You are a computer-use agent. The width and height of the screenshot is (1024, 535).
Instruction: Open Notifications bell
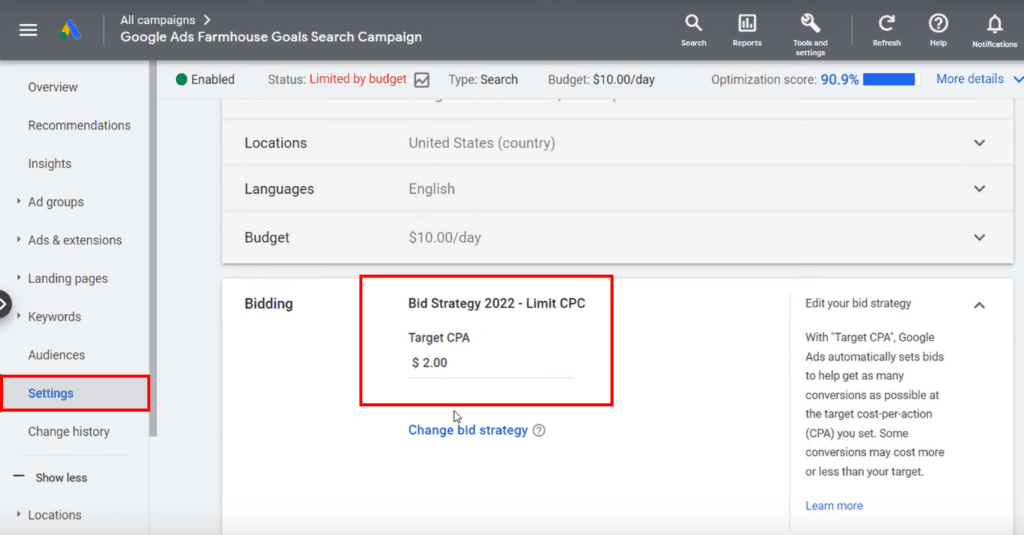coord(995,31)
